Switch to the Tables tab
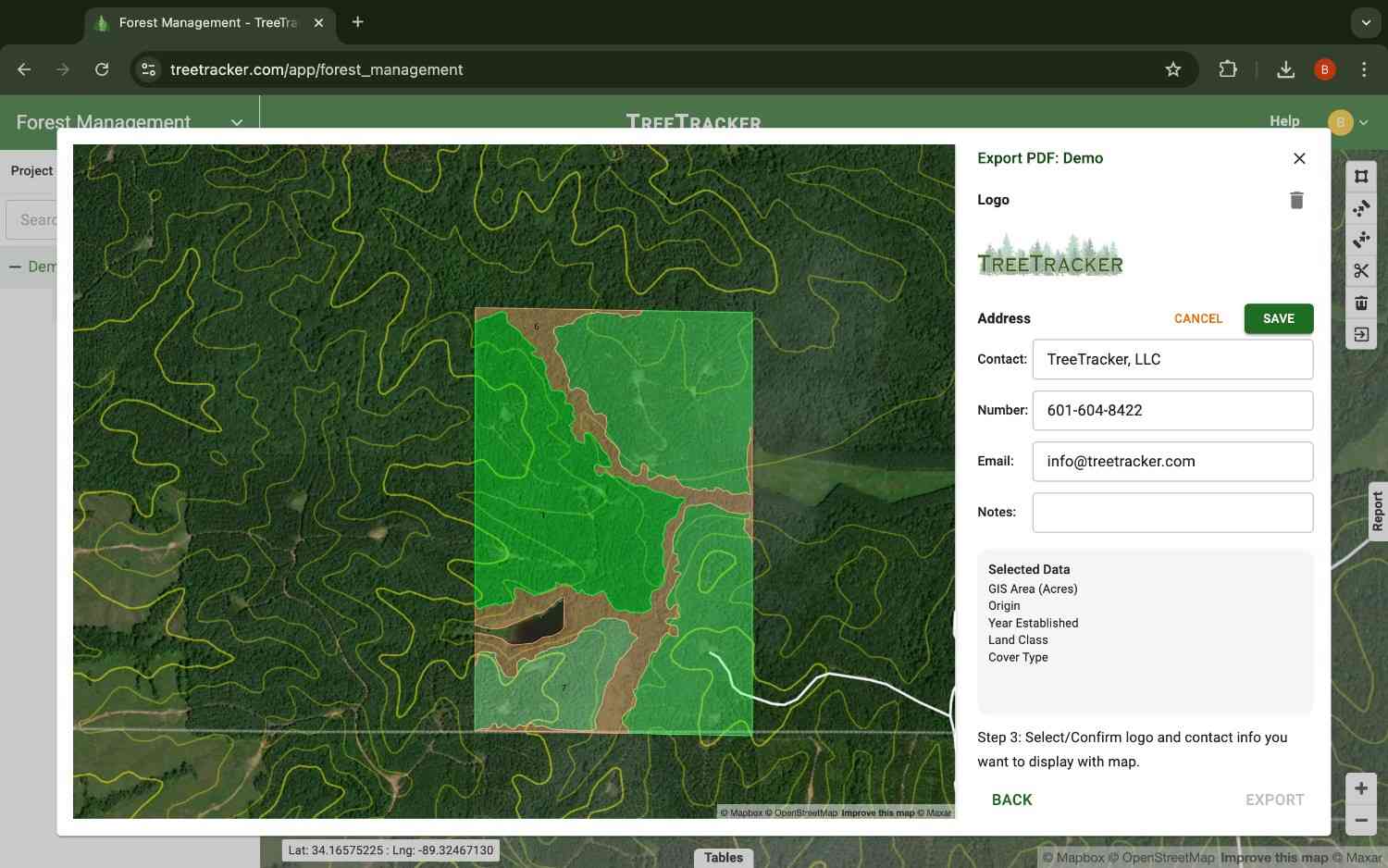 pyautogui.click(x=724, y=857)
